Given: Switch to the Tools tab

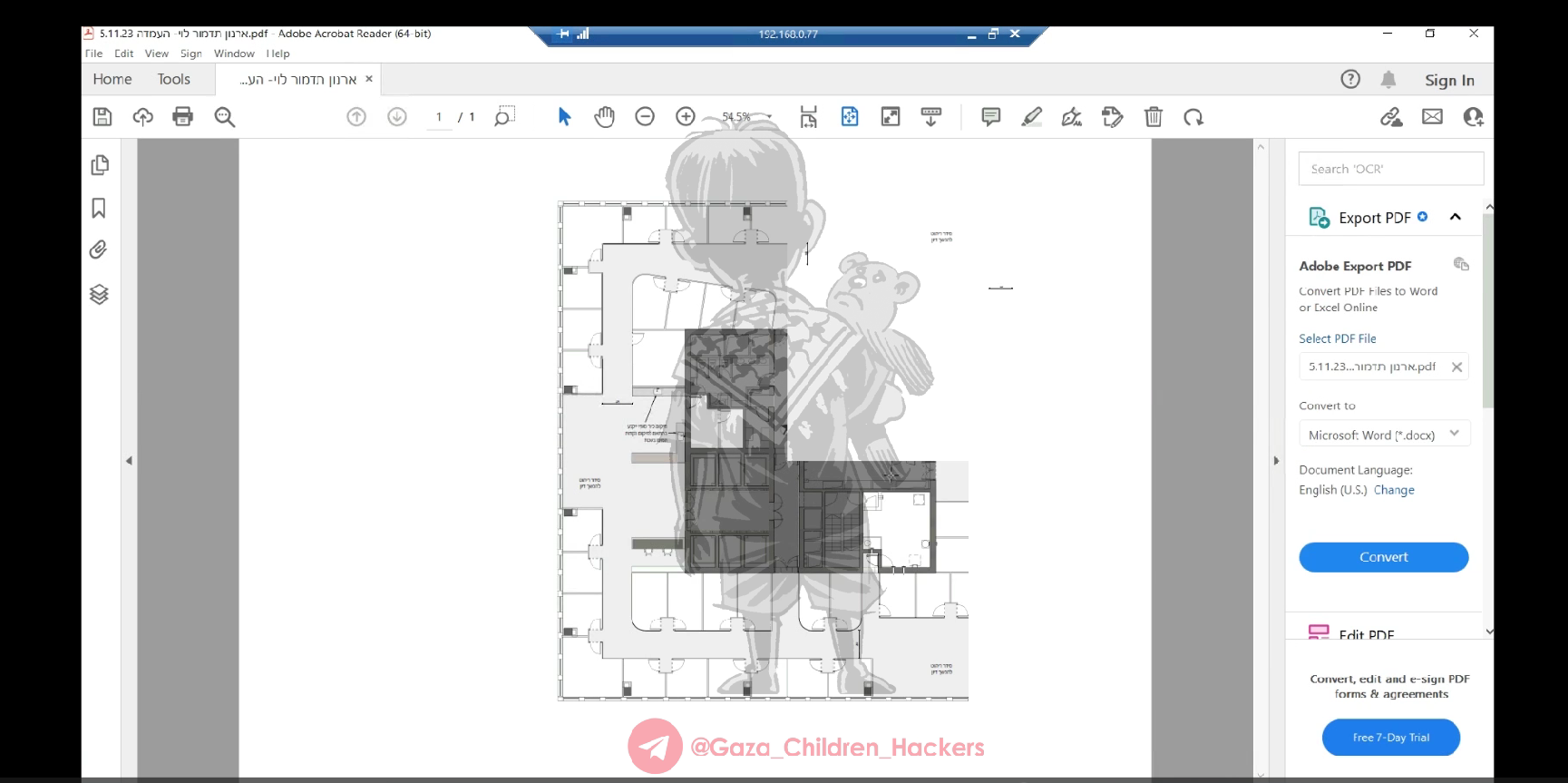Looking at the screenshot, I should point(173,80).
